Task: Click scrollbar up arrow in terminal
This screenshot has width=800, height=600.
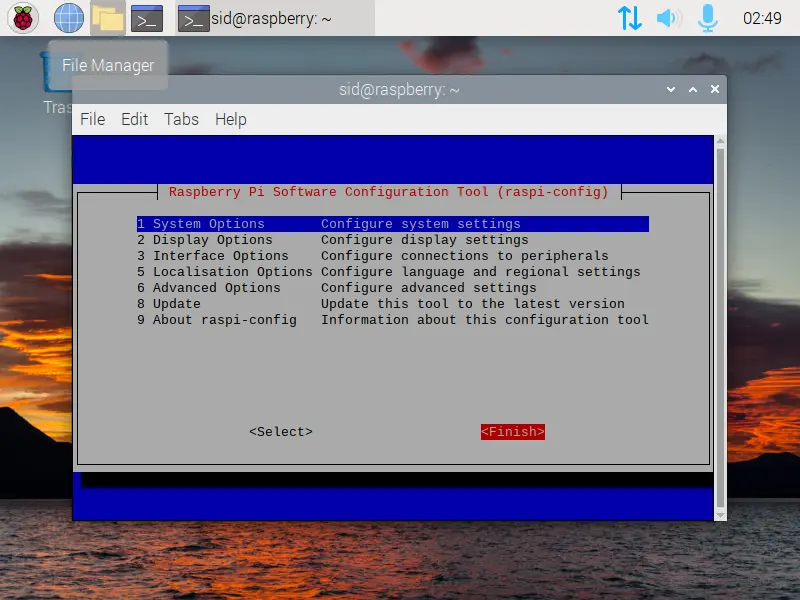Action: (x=720, y=140)
